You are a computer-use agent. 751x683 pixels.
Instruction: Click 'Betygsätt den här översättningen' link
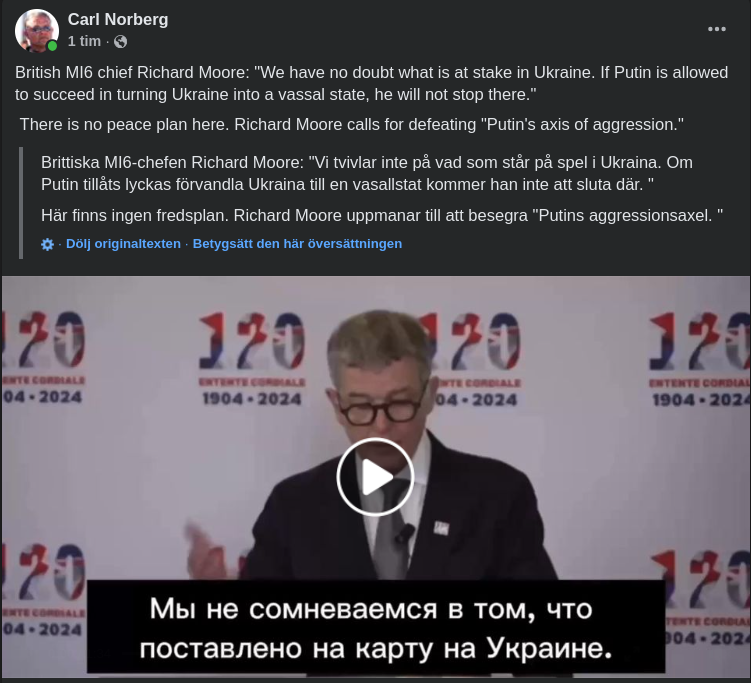297,244
